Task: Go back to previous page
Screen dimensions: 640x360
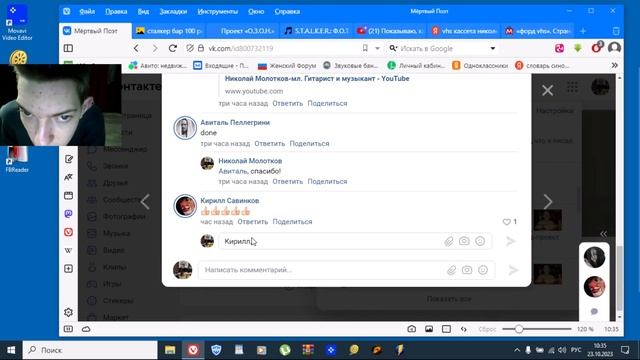Action: (x=136, y=48)
